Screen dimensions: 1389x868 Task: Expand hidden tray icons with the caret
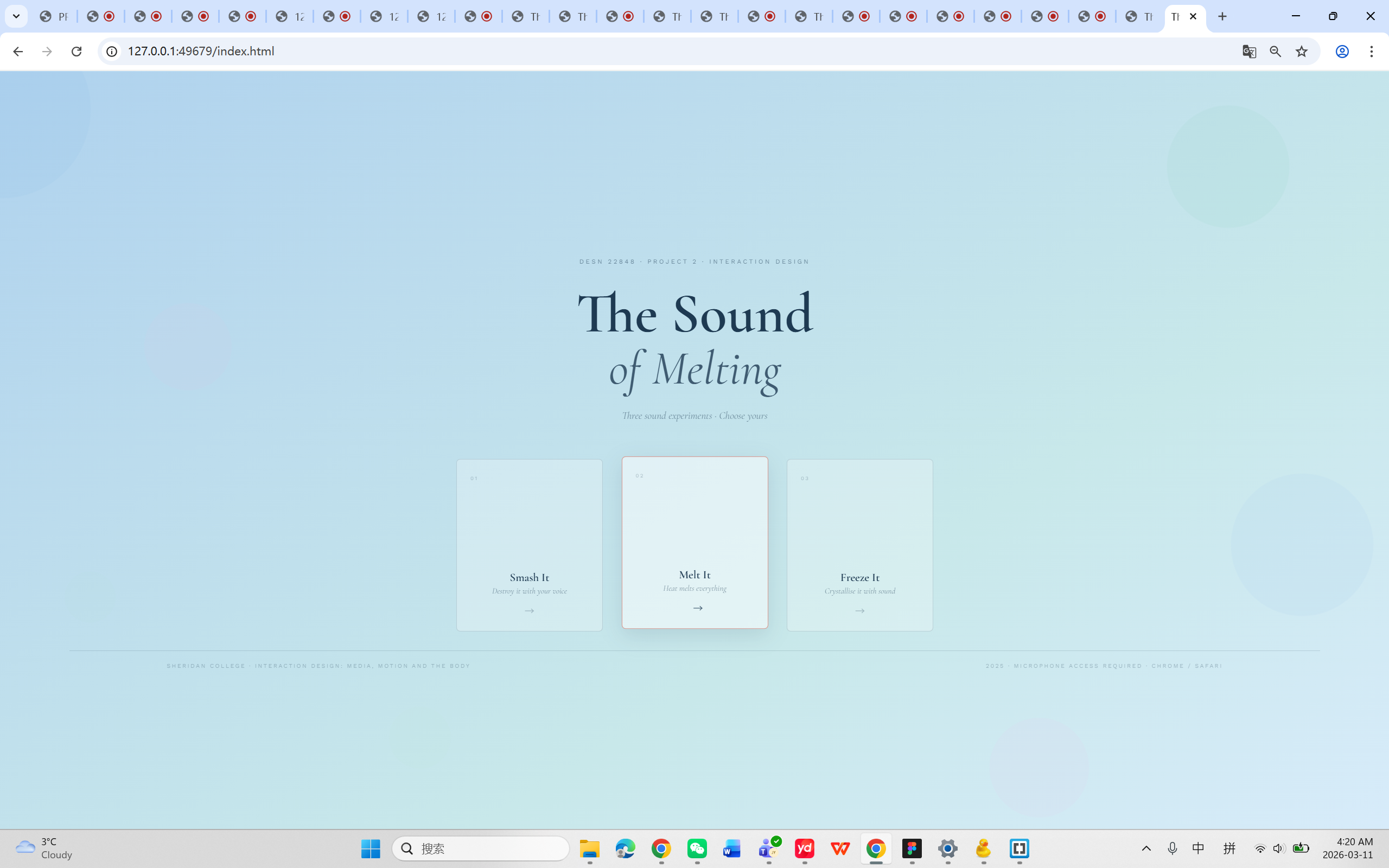coord(1145,848)
